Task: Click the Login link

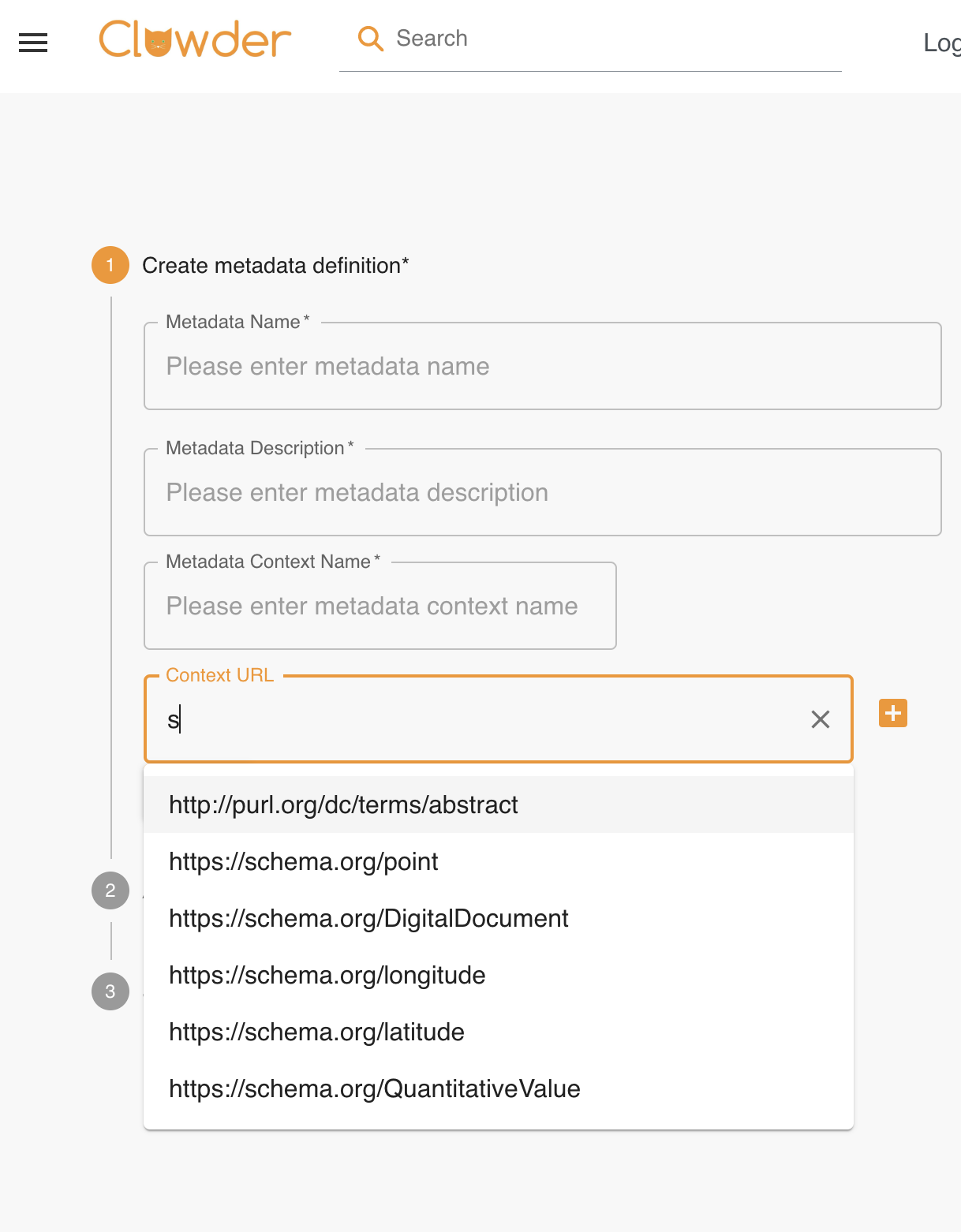Action: [942, 43]
